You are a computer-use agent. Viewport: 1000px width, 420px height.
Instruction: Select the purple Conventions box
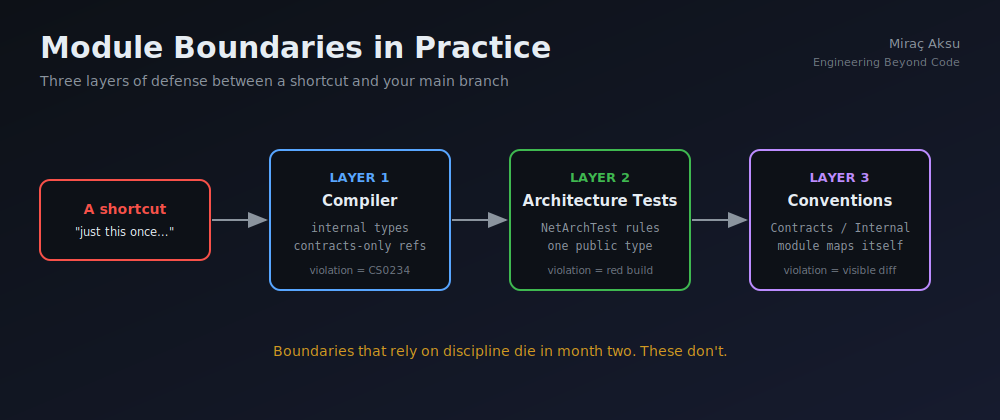pyautogui.click(x=839, y=220)
